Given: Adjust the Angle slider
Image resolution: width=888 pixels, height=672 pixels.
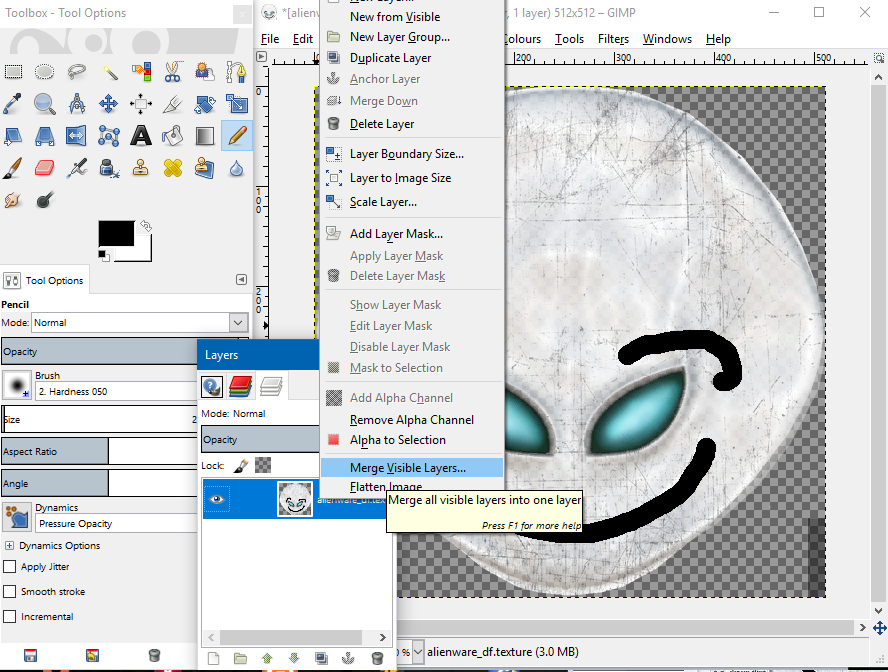Looking at the screenshot, I should tap(100, 484).
